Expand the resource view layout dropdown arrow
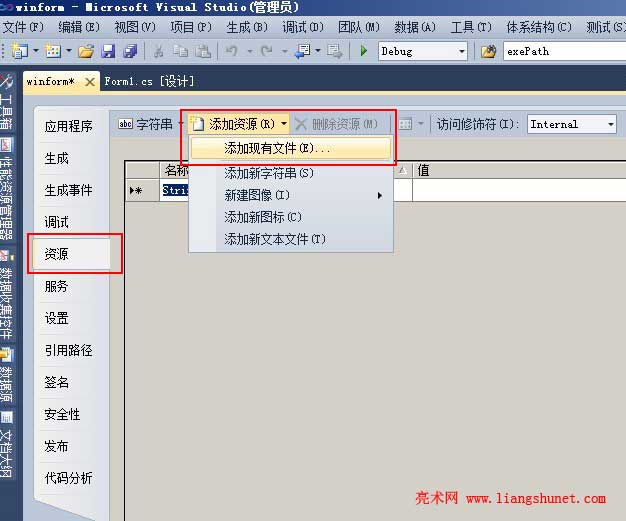 click(x=421, y=124)
